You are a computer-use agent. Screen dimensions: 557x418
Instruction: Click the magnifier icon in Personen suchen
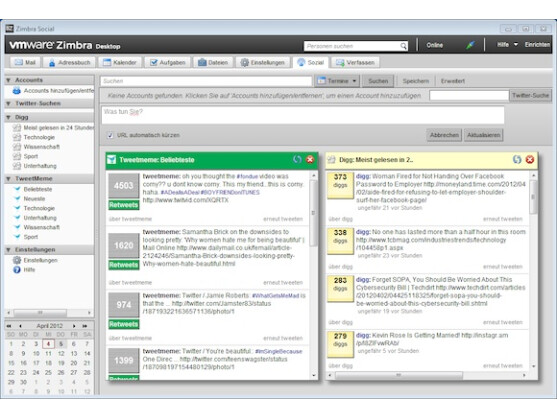click(403, 46)
